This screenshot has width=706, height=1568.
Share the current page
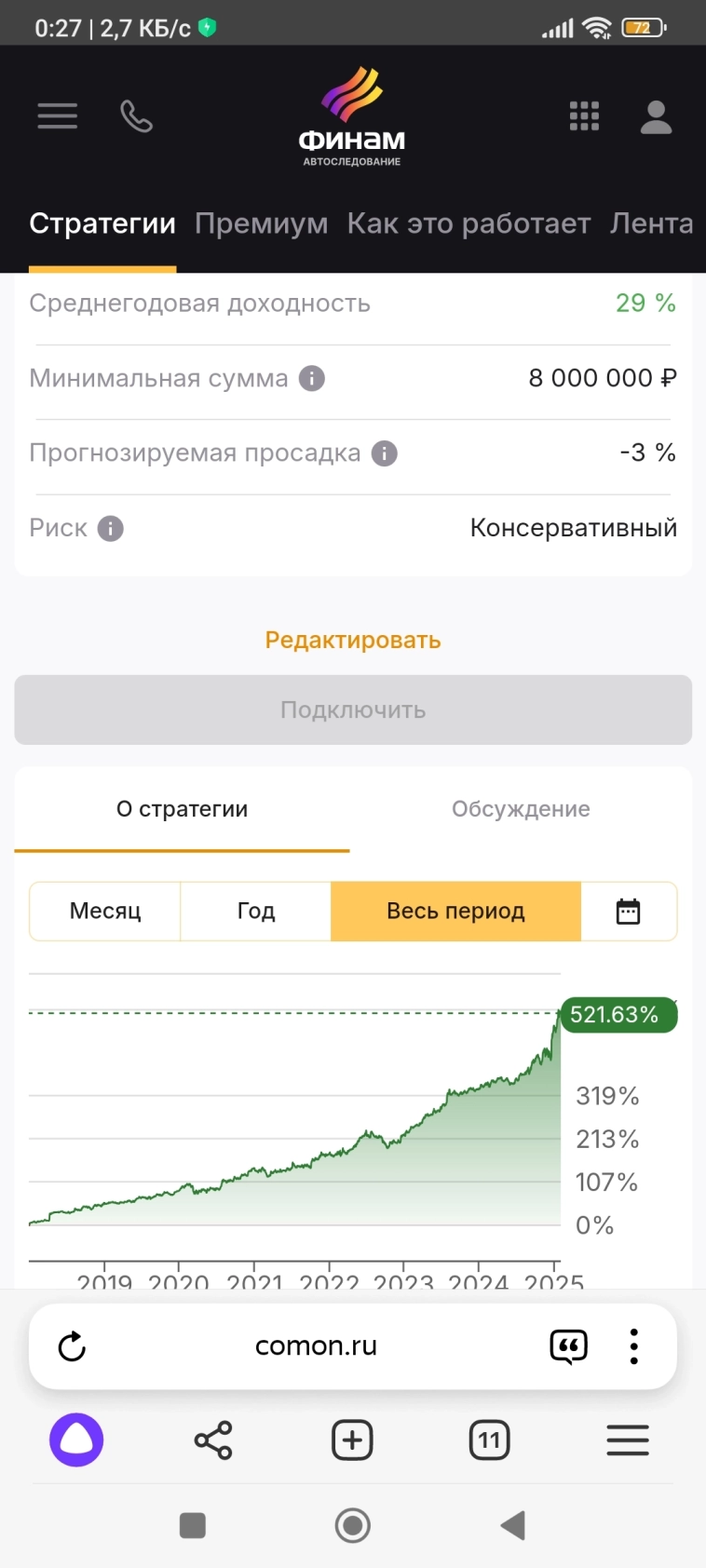pyautogui.click(x=213, y=1440)
